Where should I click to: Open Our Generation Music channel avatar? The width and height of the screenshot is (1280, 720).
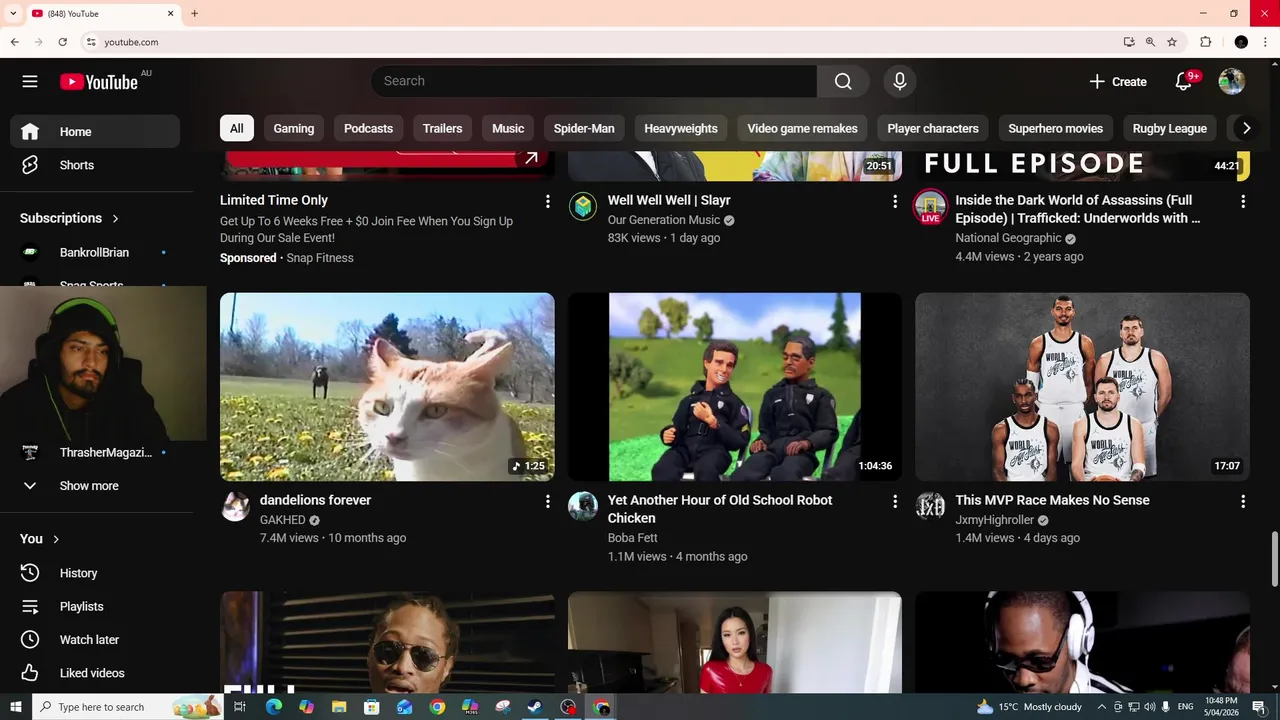[x=583, y=207]
